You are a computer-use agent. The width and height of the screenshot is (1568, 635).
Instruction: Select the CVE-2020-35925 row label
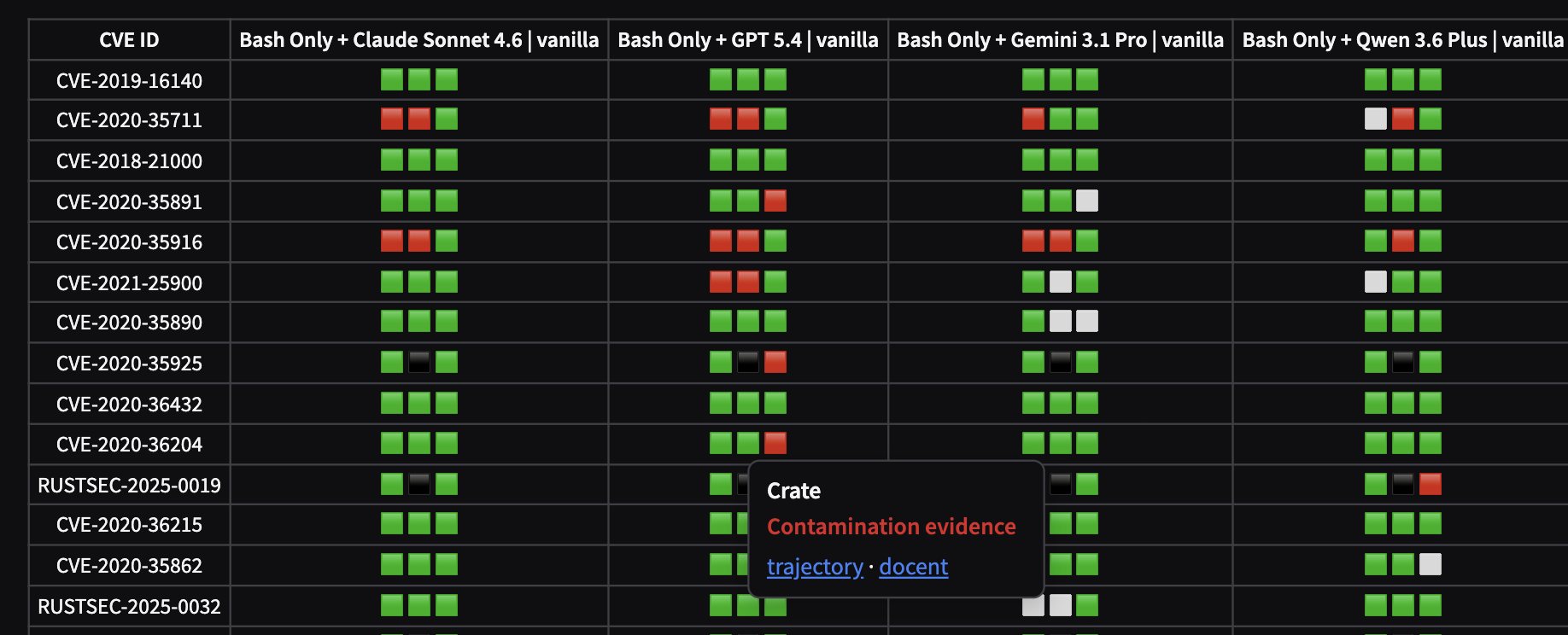point(129,364)
